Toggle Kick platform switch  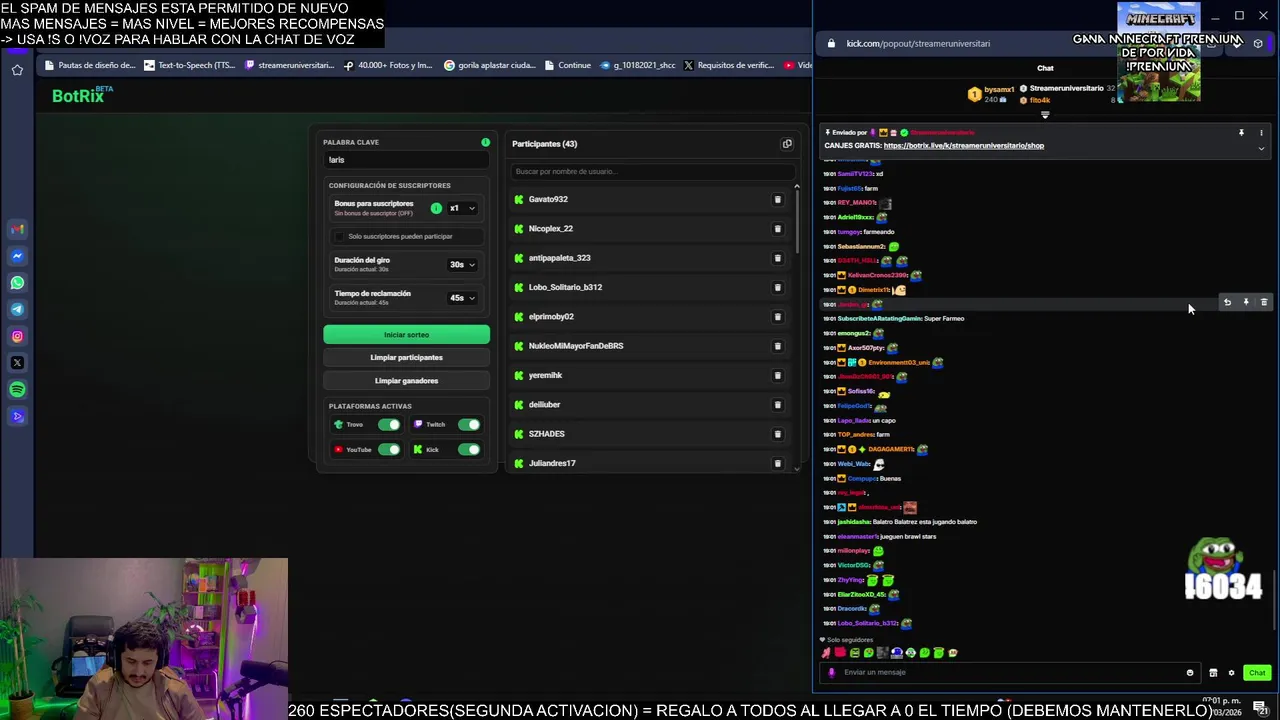click(x=469, y=450)
